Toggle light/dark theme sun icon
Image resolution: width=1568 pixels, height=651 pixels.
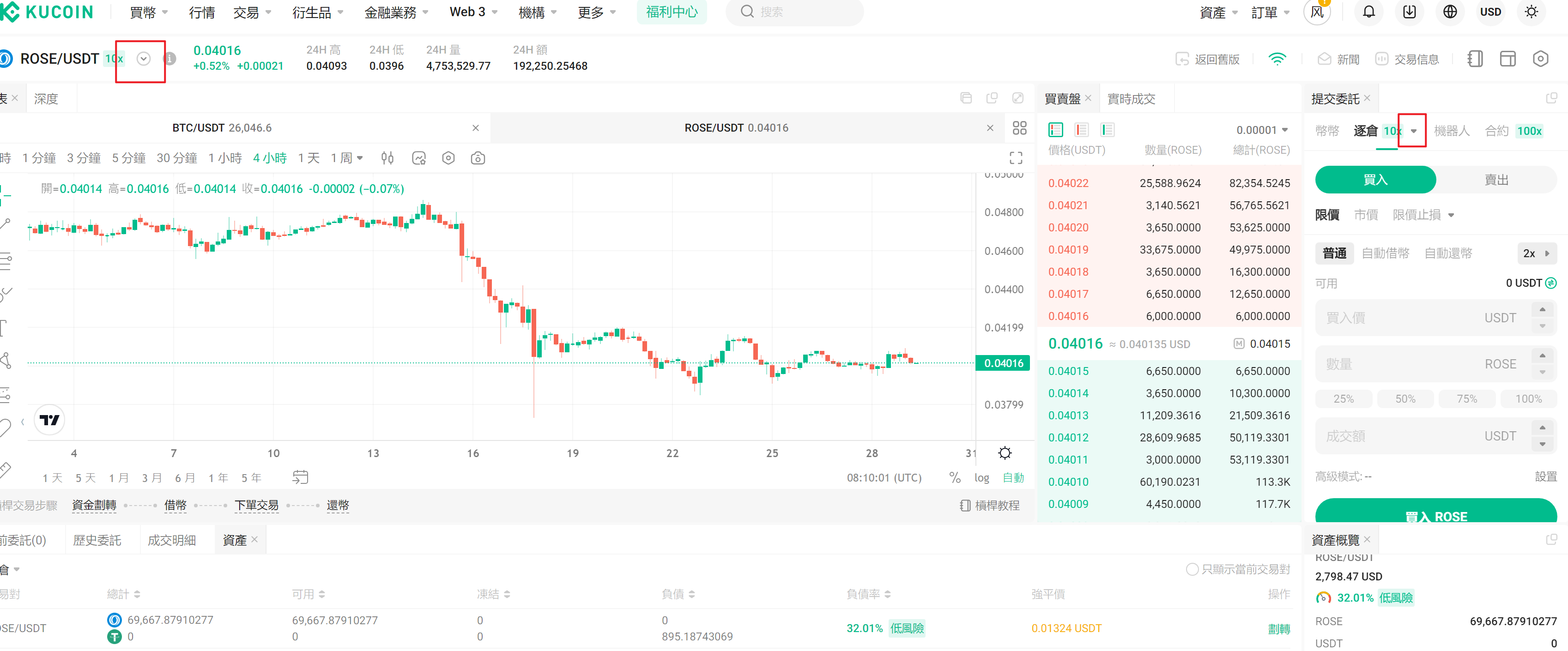point(1532,12)
